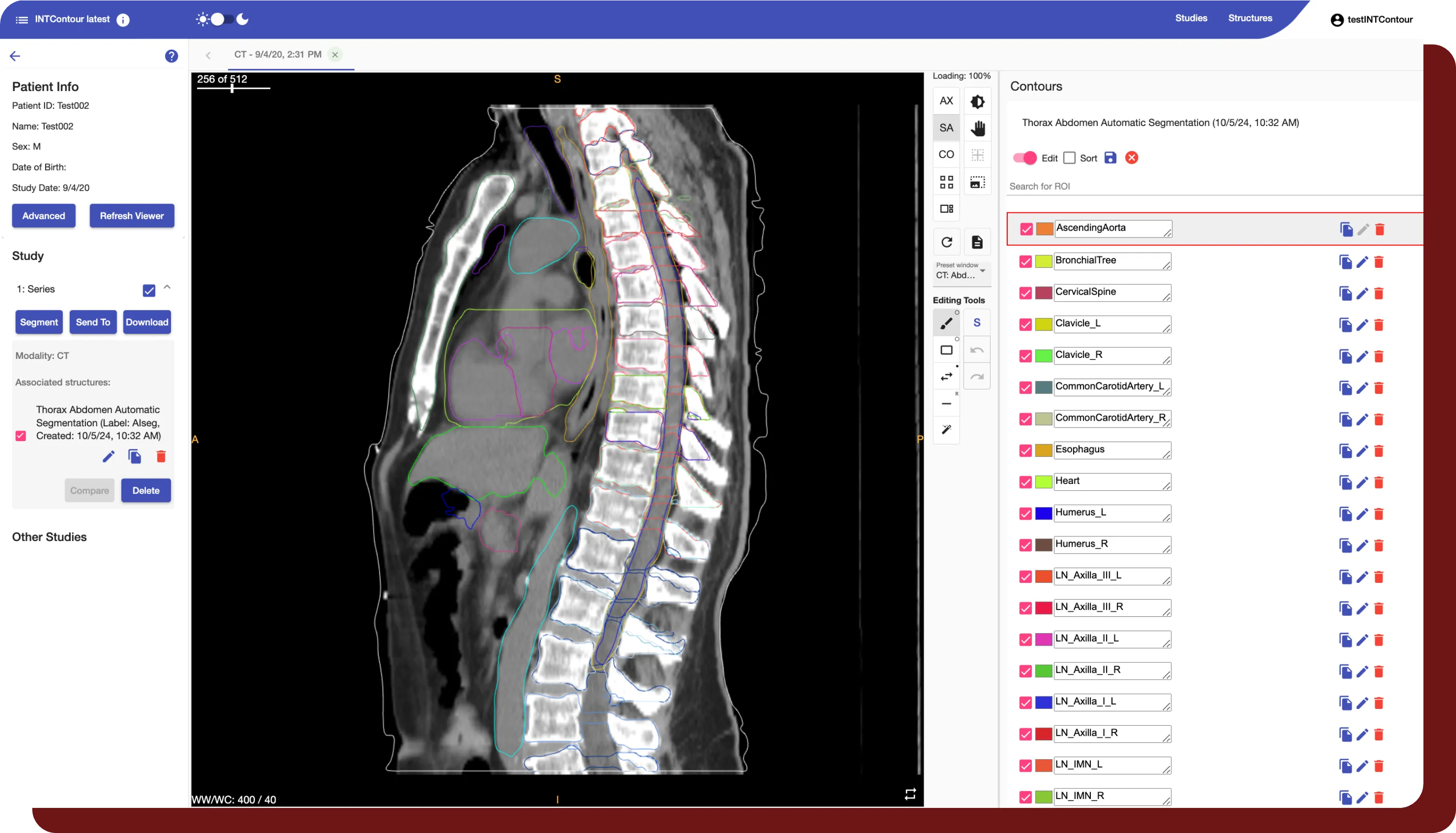Collapse the Series 1 section

pos(167,288)
